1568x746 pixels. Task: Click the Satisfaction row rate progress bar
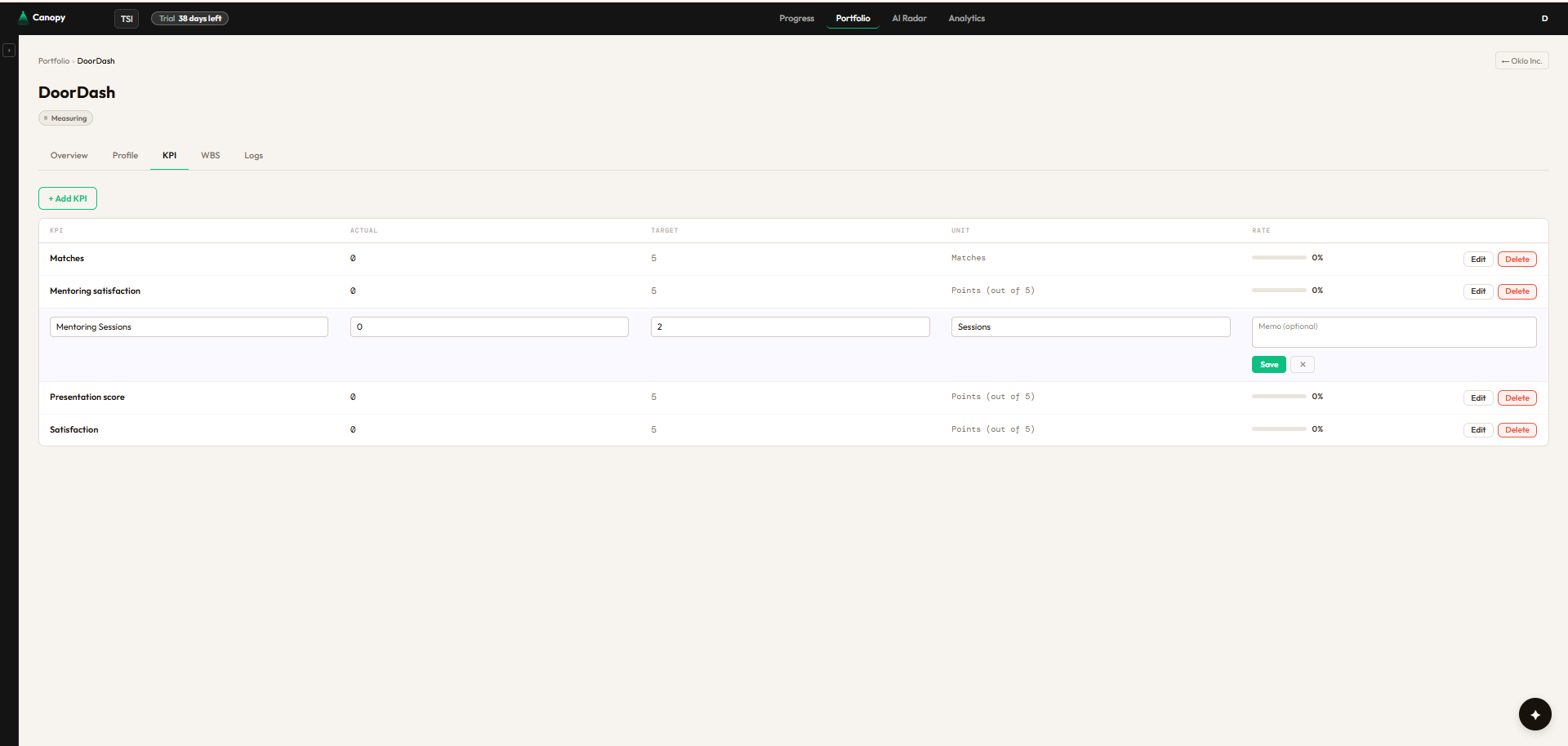[x=1279, y=429]
